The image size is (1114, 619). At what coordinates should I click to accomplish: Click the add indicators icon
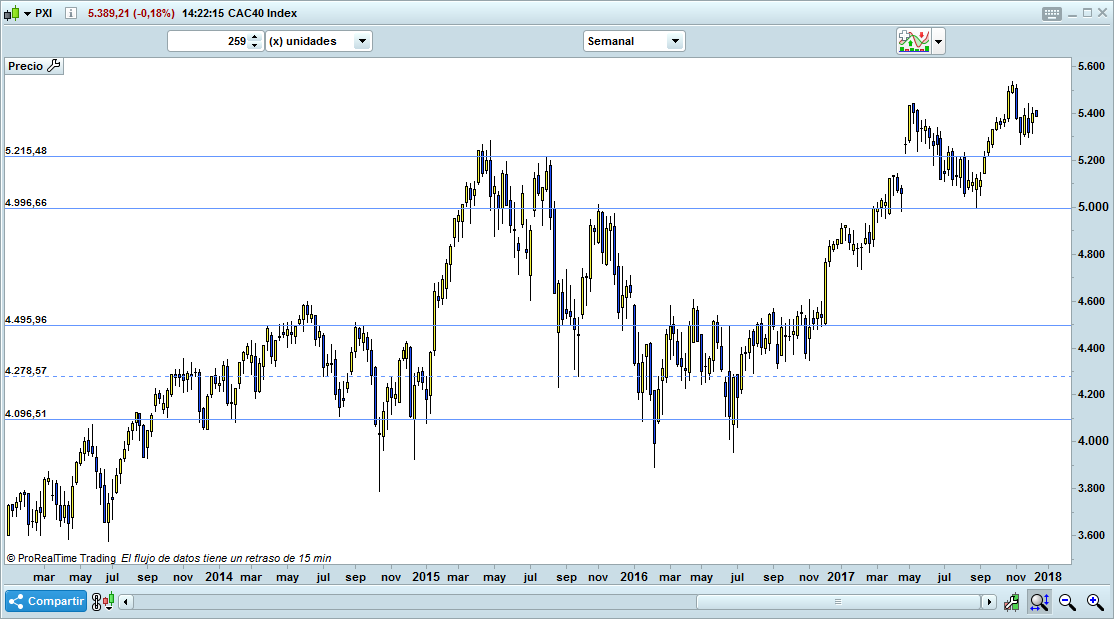coord(914,41)
